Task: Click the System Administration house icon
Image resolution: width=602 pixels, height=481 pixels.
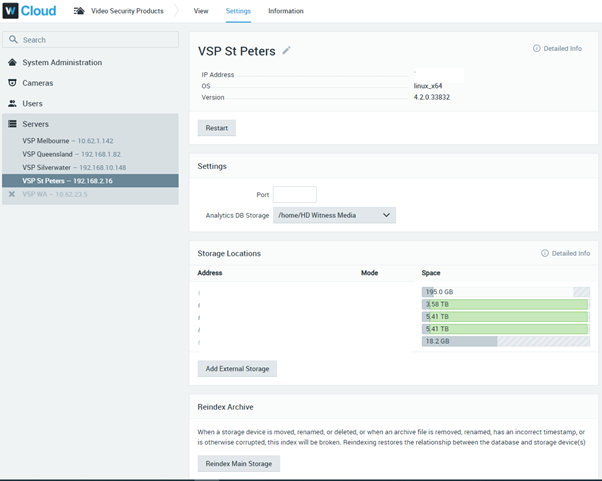Action: tap(12, 62)
